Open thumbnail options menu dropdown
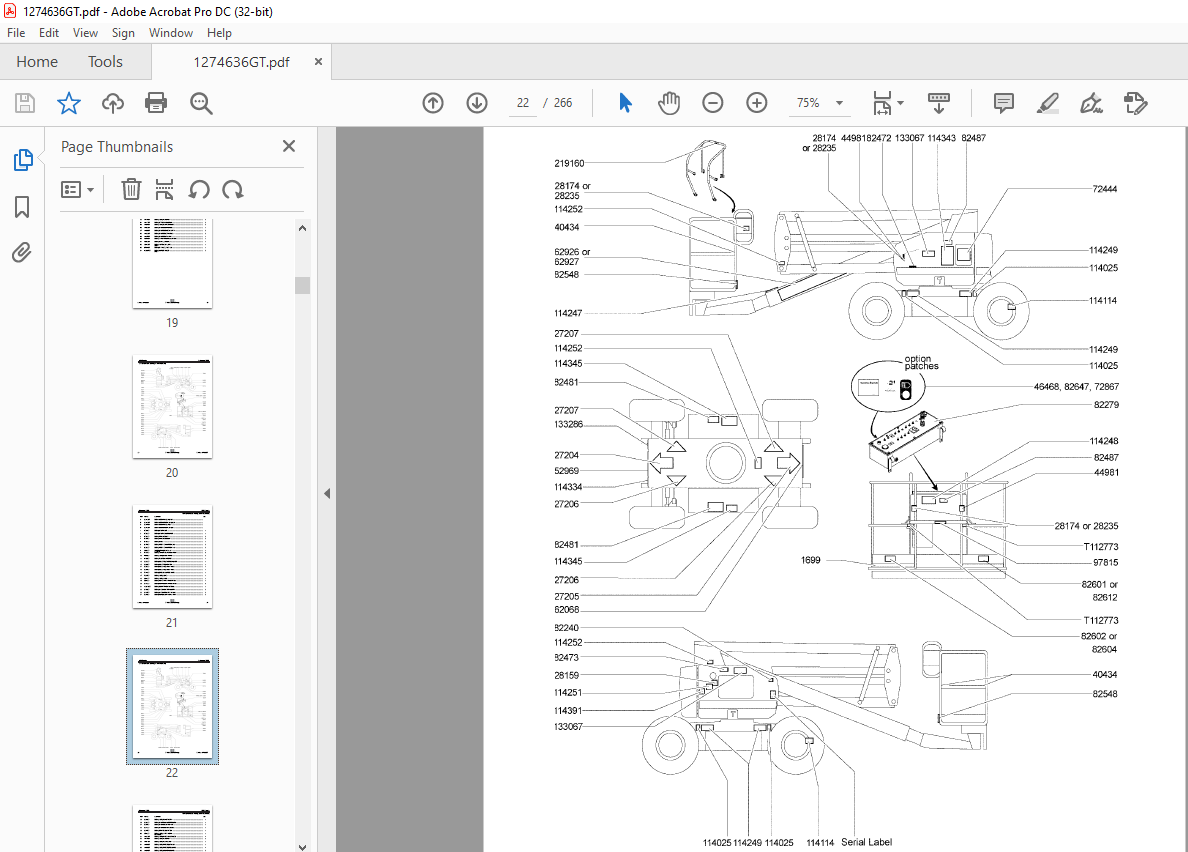The image size is (1188, 852). pos(77,189)
